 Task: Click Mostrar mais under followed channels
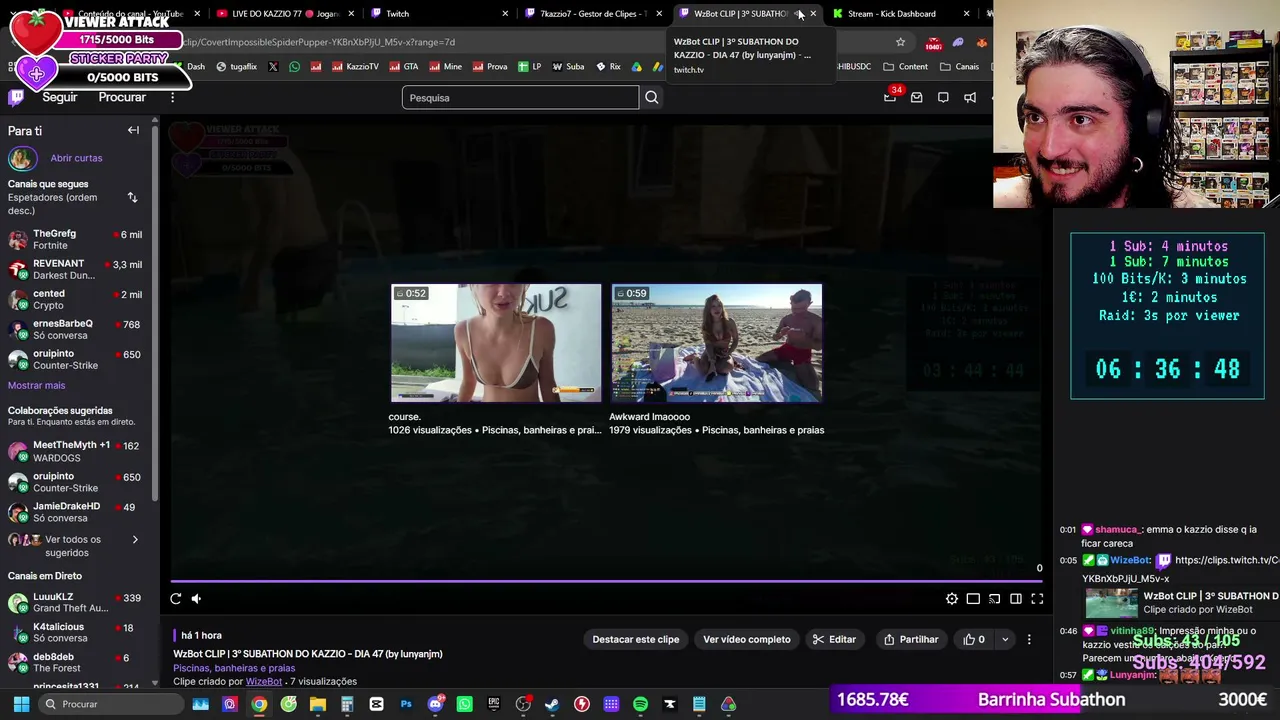pyautogui.click(x=37, y=385)
